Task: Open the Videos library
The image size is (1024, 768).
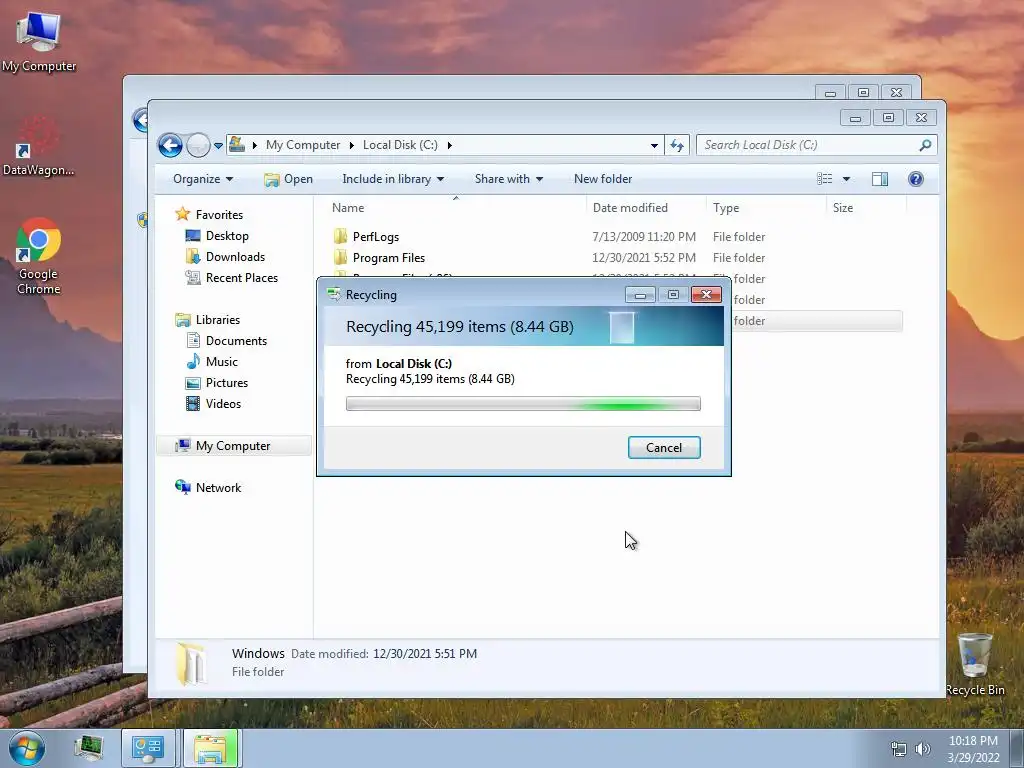Action: click(223, 404)
